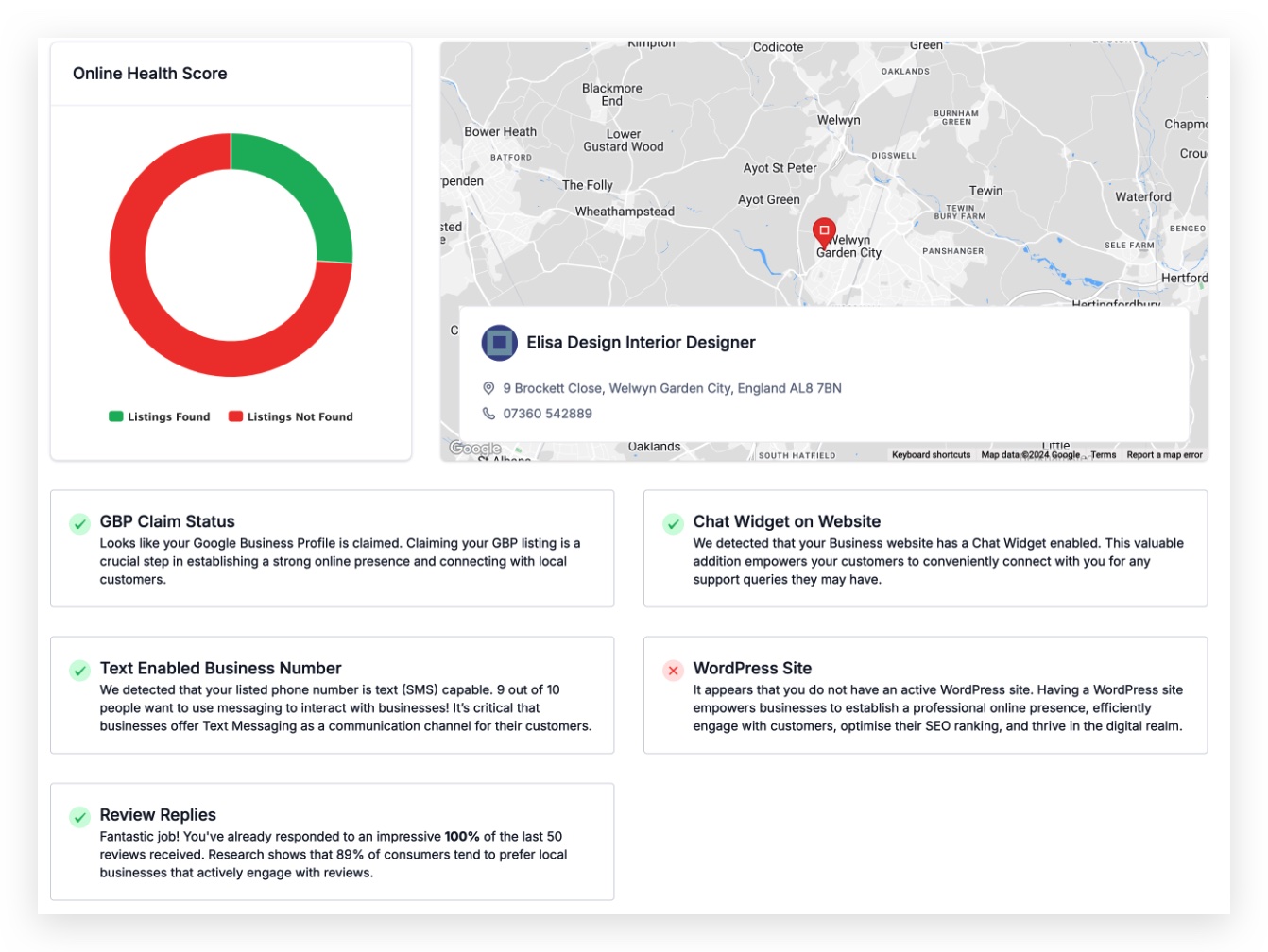1268x952 pixels.
Task: Click the Elisa Design business logo icon
Action: (x=500, y=343)
